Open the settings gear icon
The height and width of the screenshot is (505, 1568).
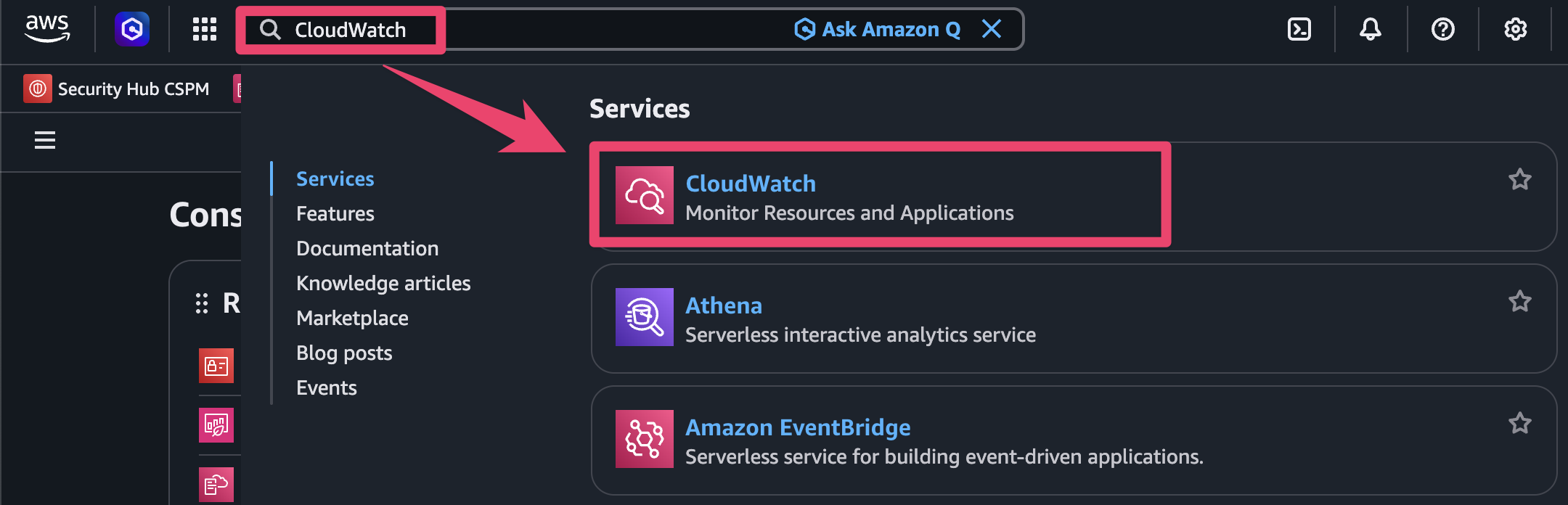(x=1515, y=29)
